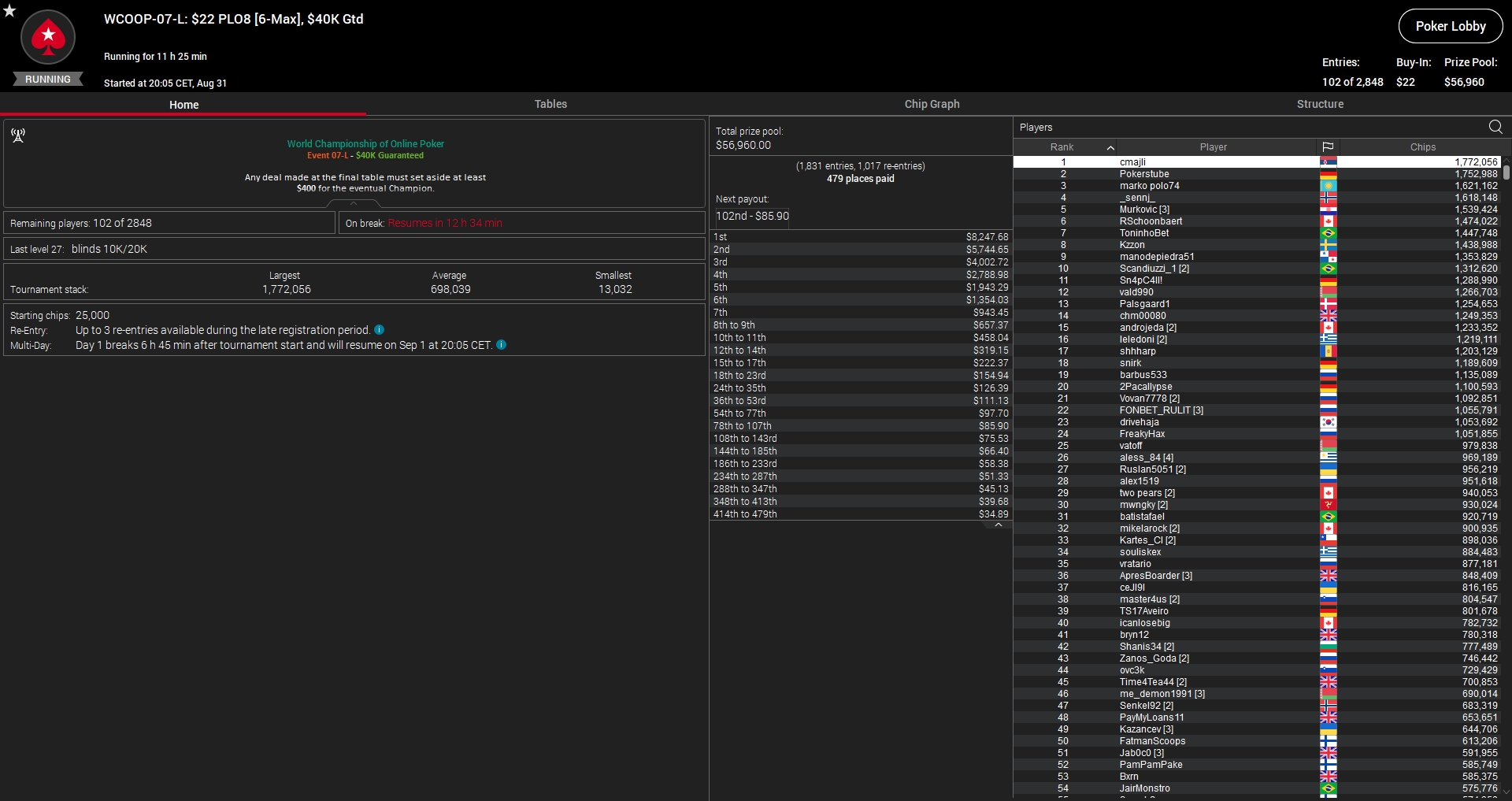1512x801 pixels.
Task: Click the flag beside ceJl9l
Action: tap(1328, 588)
